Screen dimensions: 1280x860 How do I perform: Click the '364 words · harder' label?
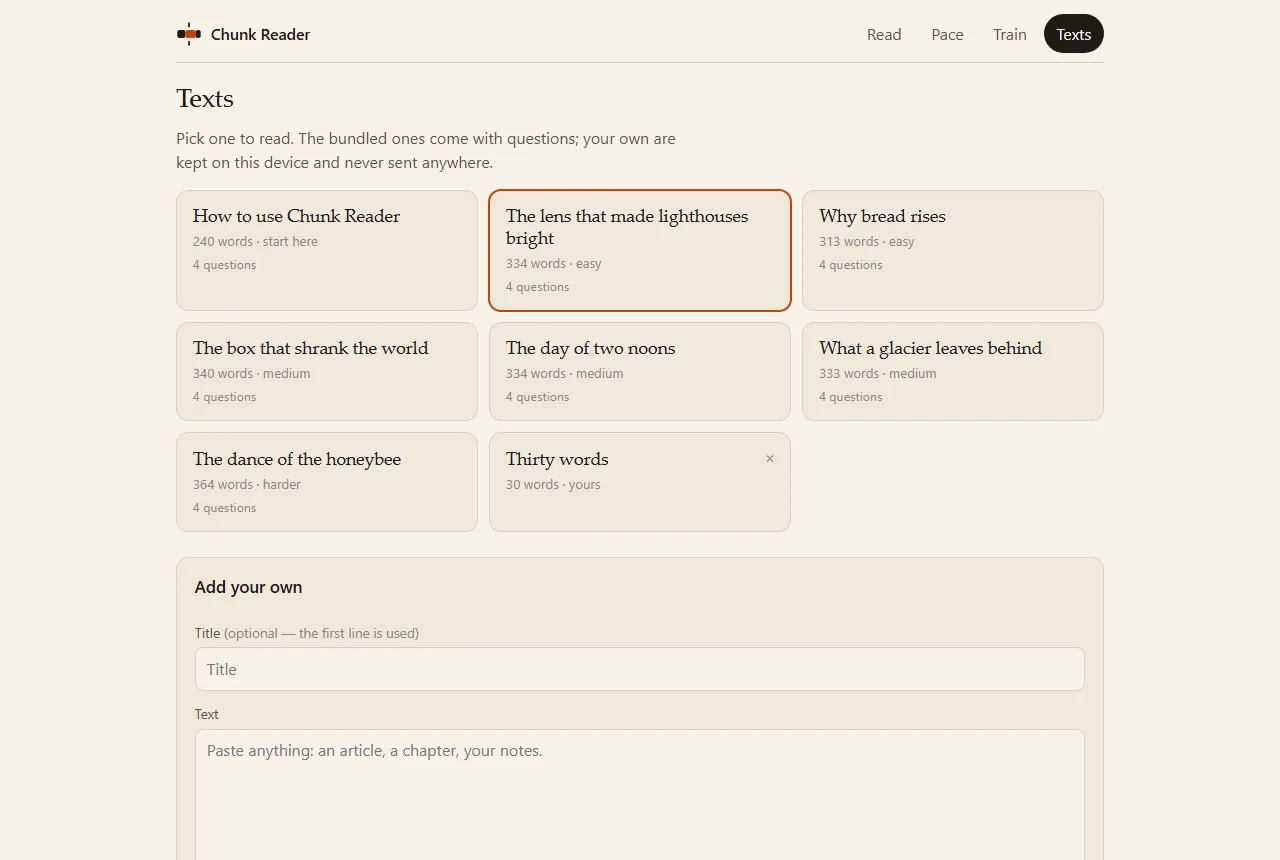point(247,485)
